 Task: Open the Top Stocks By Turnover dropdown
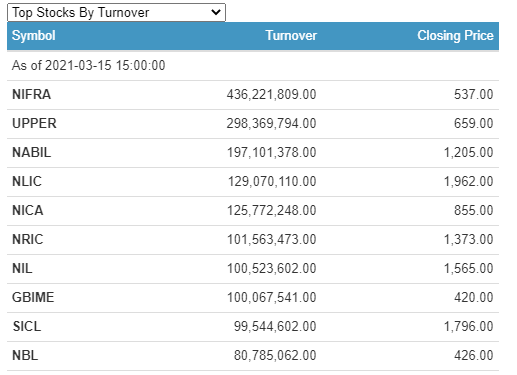116,13
